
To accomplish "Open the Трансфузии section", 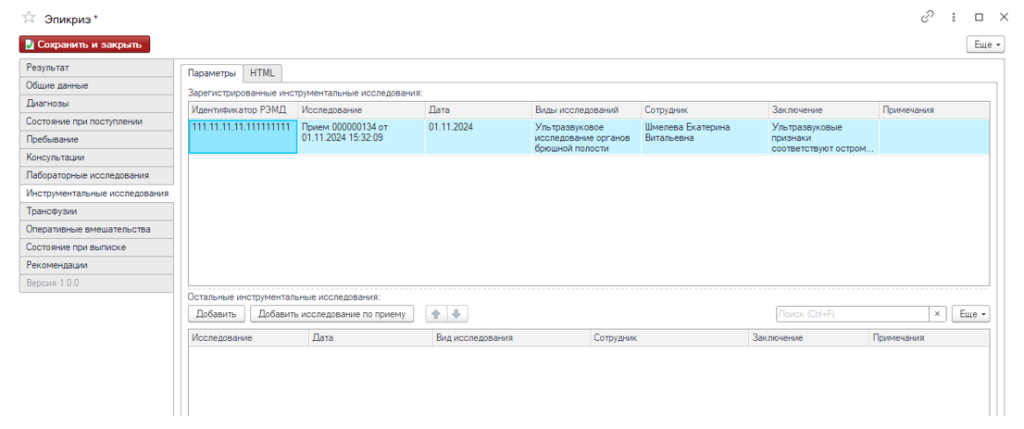I will click(x=97, y=212).
